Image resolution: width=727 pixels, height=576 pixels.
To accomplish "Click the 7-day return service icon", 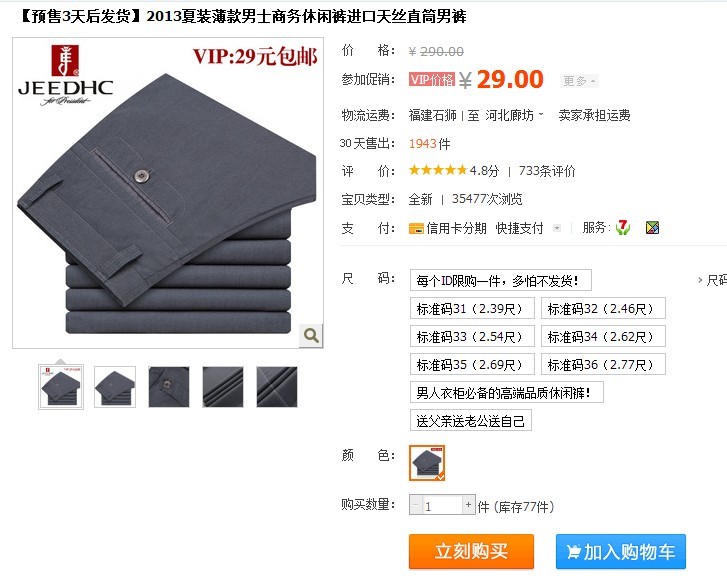I will tap(623, 227).
